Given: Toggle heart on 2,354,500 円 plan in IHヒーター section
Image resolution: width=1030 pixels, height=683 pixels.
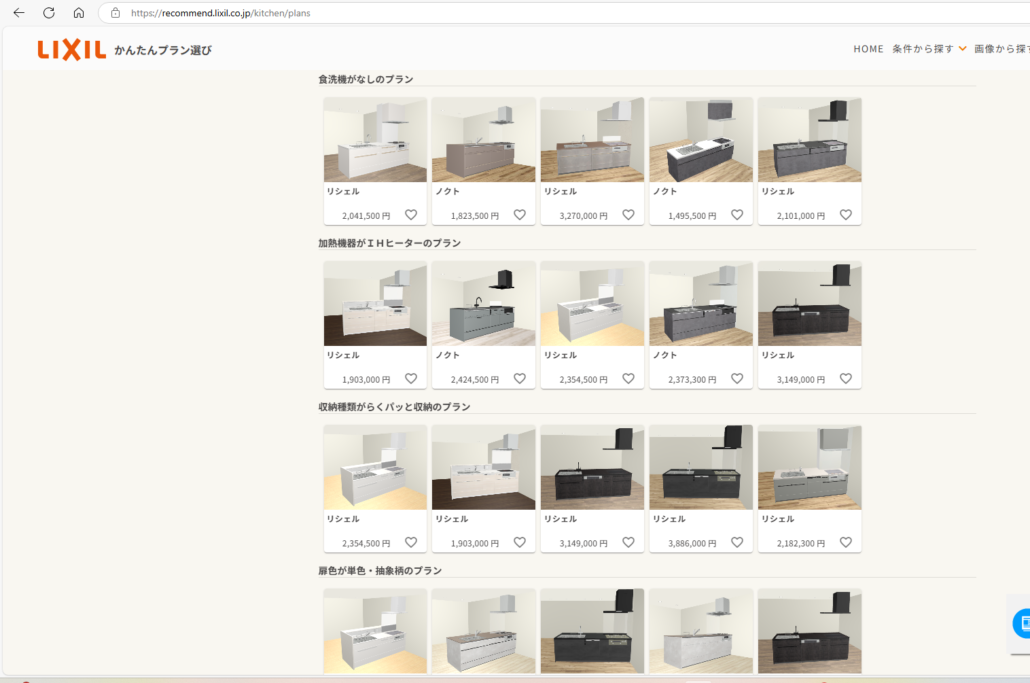Looking at the screenshot, I should [629, 378].
